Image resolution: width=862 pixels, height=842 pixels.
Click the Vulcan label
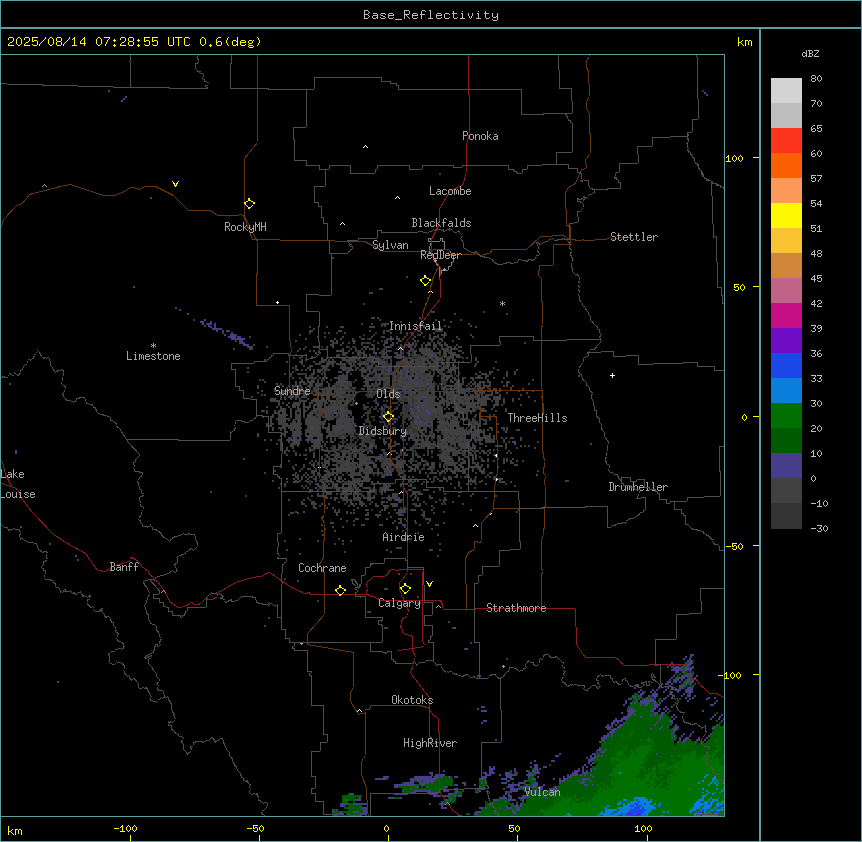click(543, 792)
